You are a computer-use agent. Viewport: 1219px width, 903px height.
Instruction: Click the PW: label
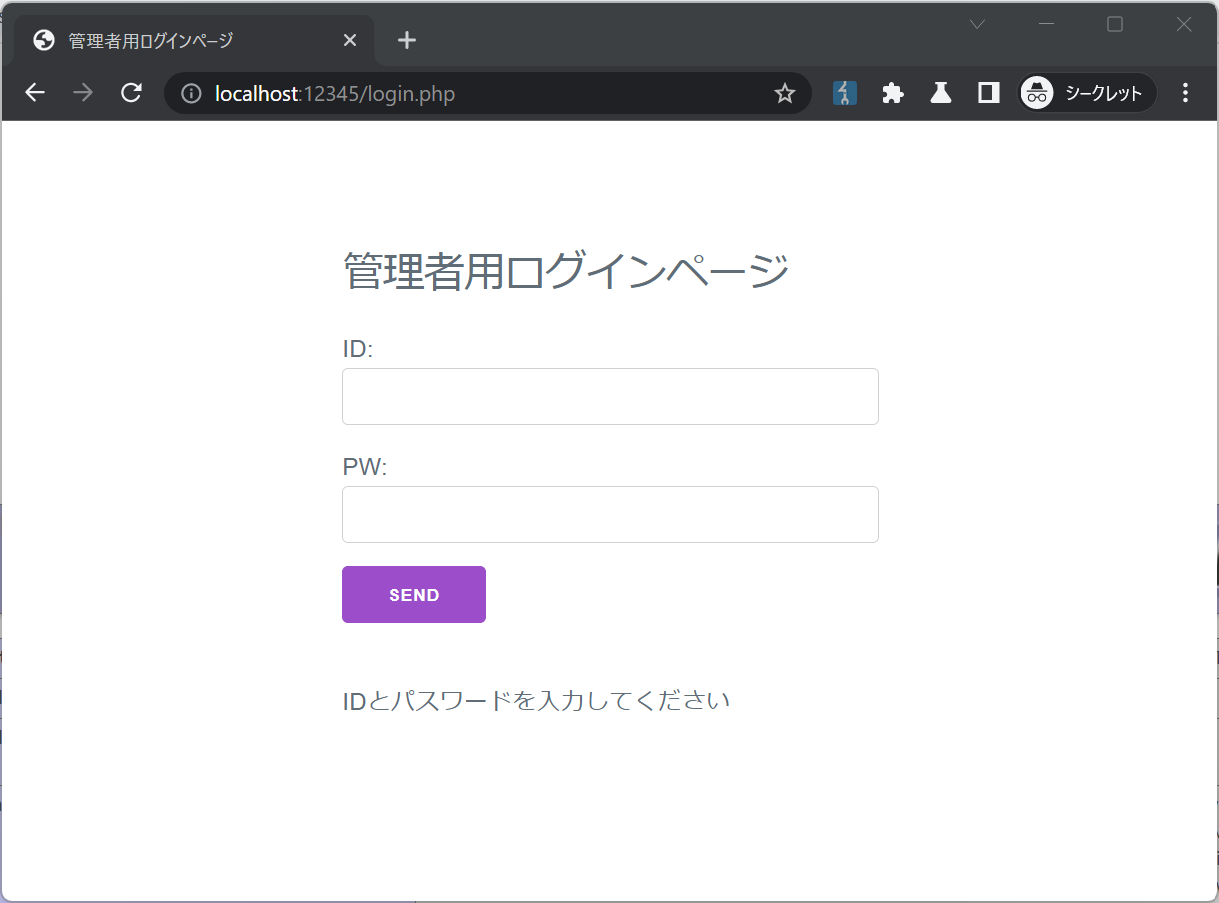pyautogui.click(x=364, y=467)
